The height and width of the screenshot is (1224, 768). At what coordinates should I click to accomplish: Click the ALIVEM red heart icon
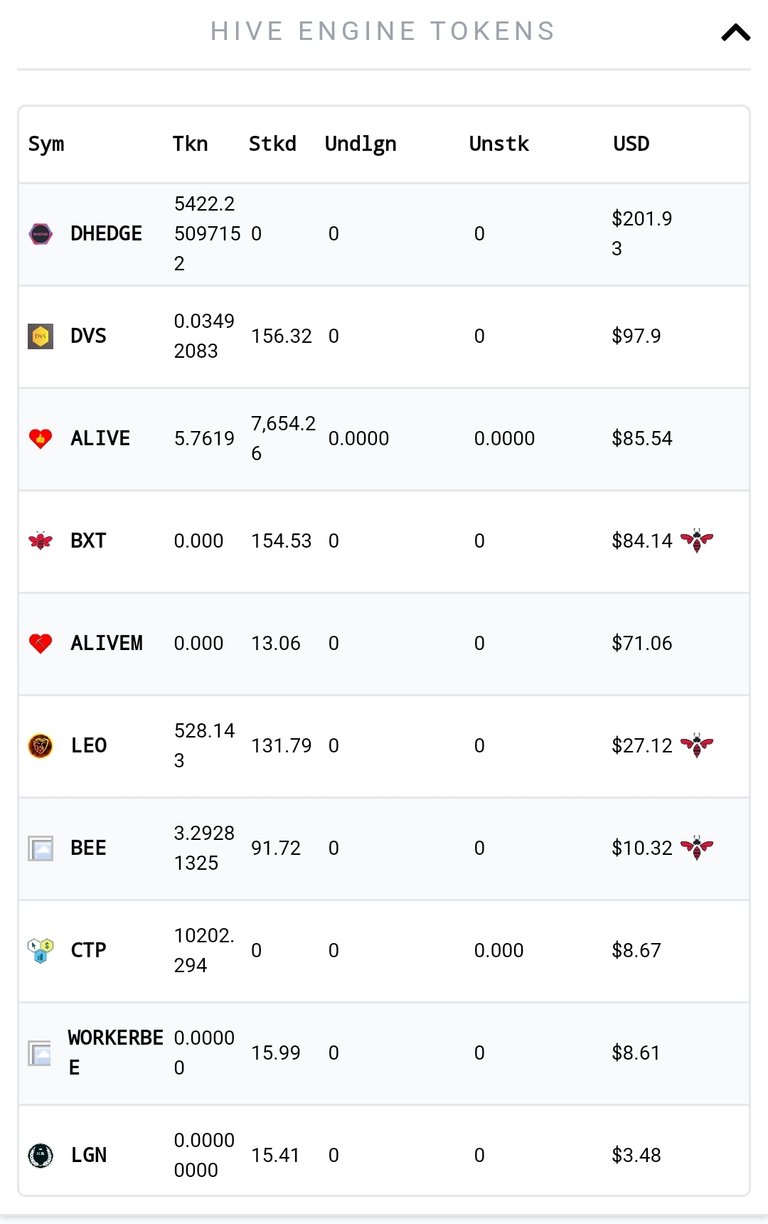click(40, 643)
